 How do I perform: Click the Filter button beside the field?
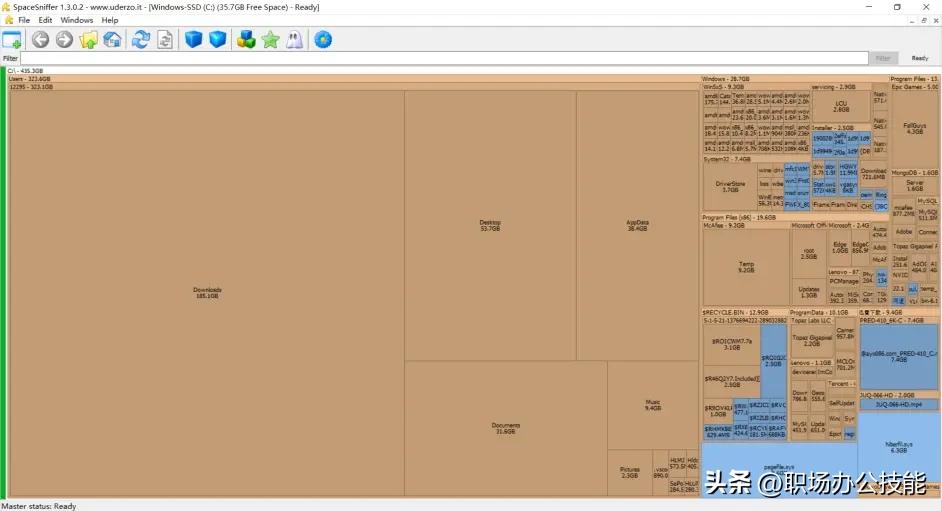click(x=883, y=58)
